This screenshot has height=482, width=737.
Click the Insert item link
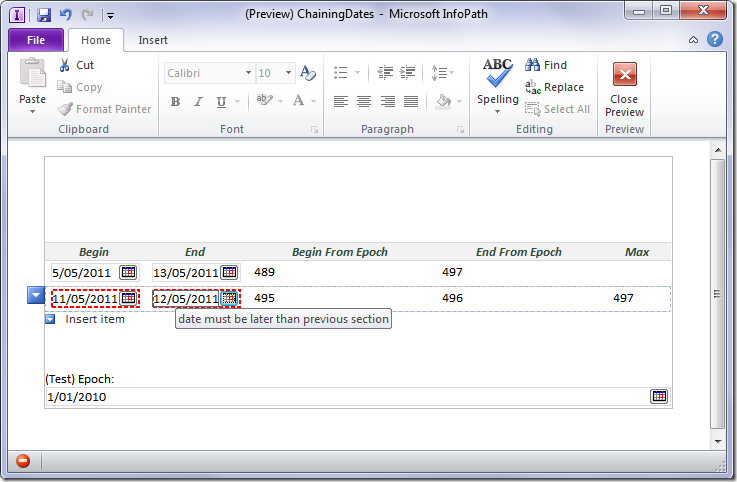click(95, 319)
